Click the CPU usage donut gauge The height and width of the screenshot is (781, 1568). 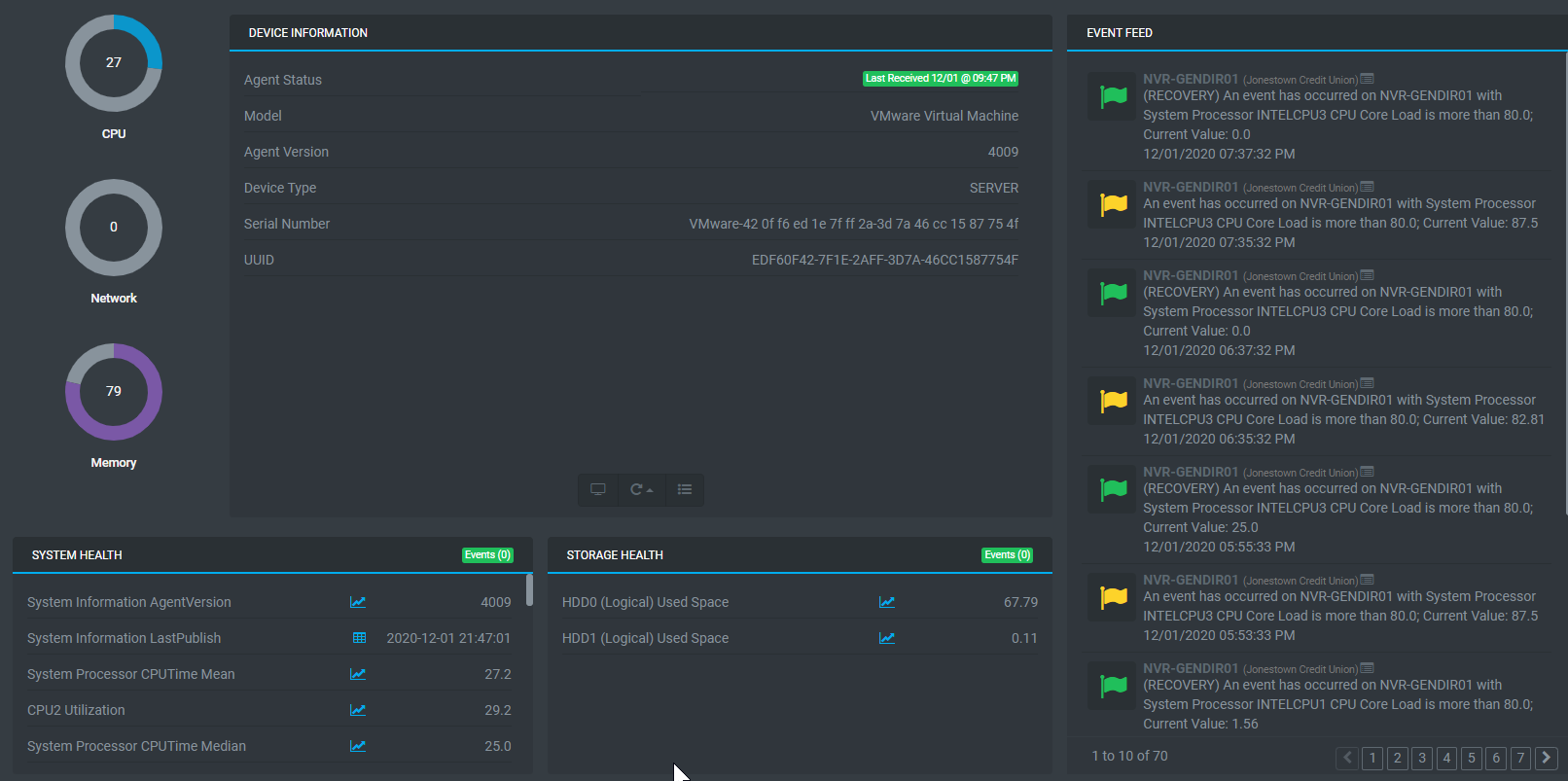tap(114, 63)
